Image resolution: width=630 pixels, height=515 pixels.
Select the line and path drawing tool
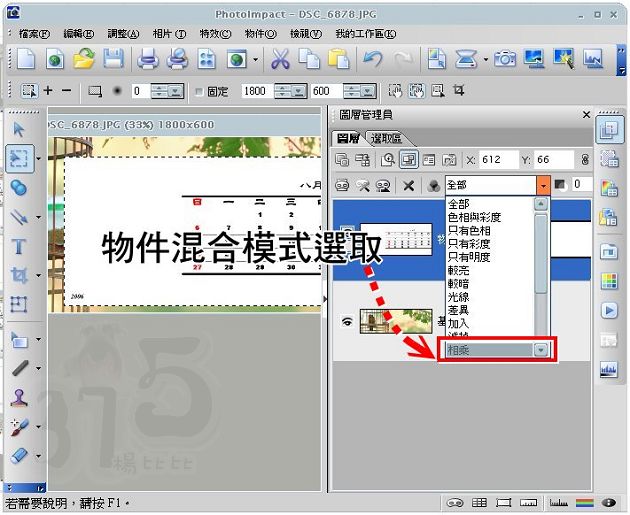[18, 217]
